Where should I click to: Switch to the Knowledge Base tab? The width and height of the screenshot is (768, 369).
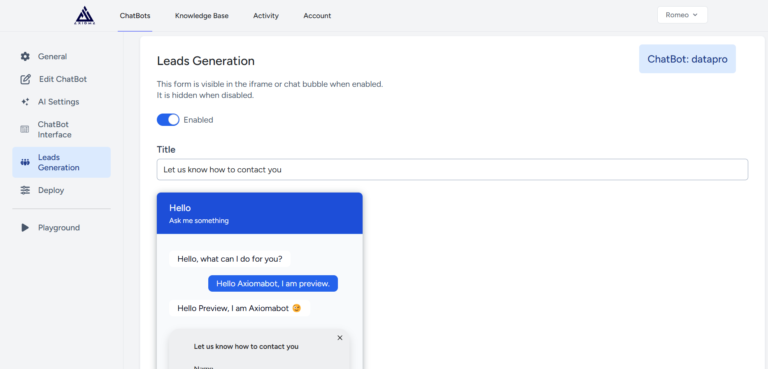(202, 16)
